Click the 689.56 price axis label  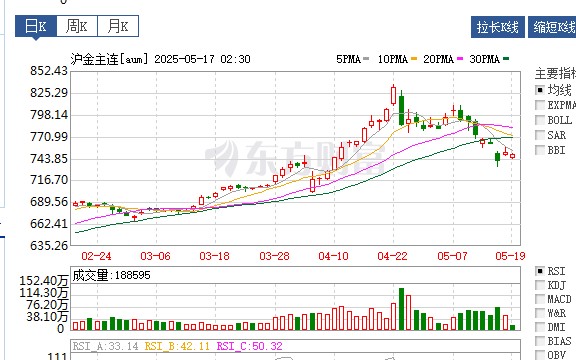pyautogui.click(x=49, y=202)
